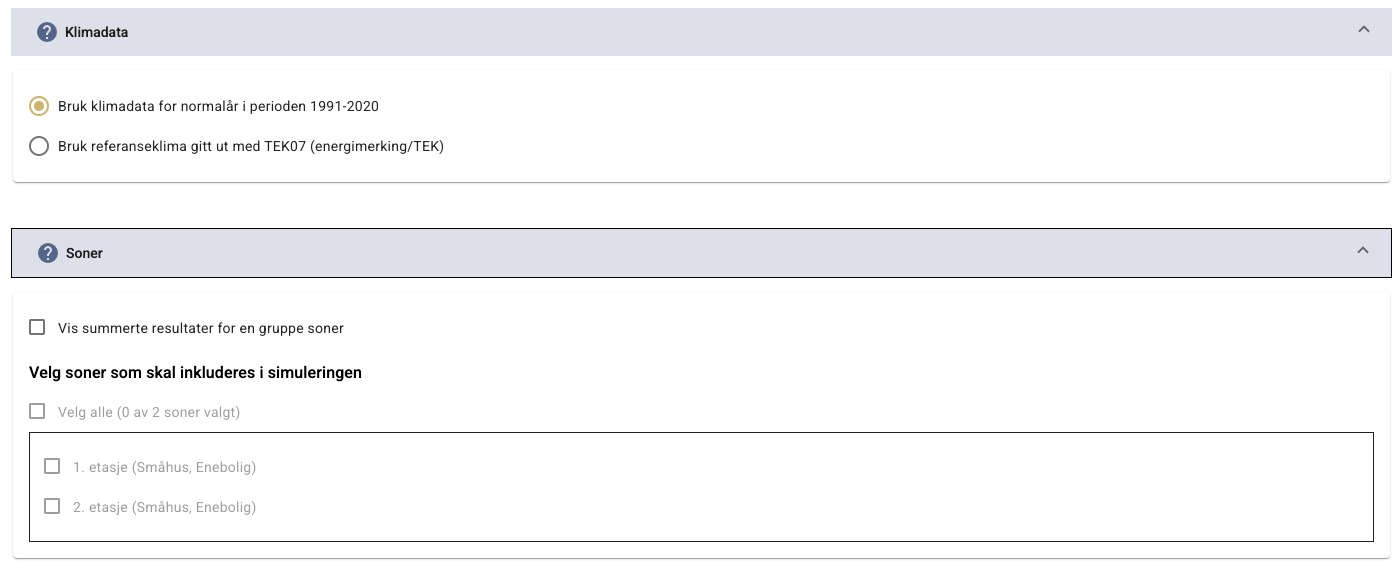1400x574 pixels.
Task: Click the Soner section title
Action: pyautogui.click(x=84, y=253)
